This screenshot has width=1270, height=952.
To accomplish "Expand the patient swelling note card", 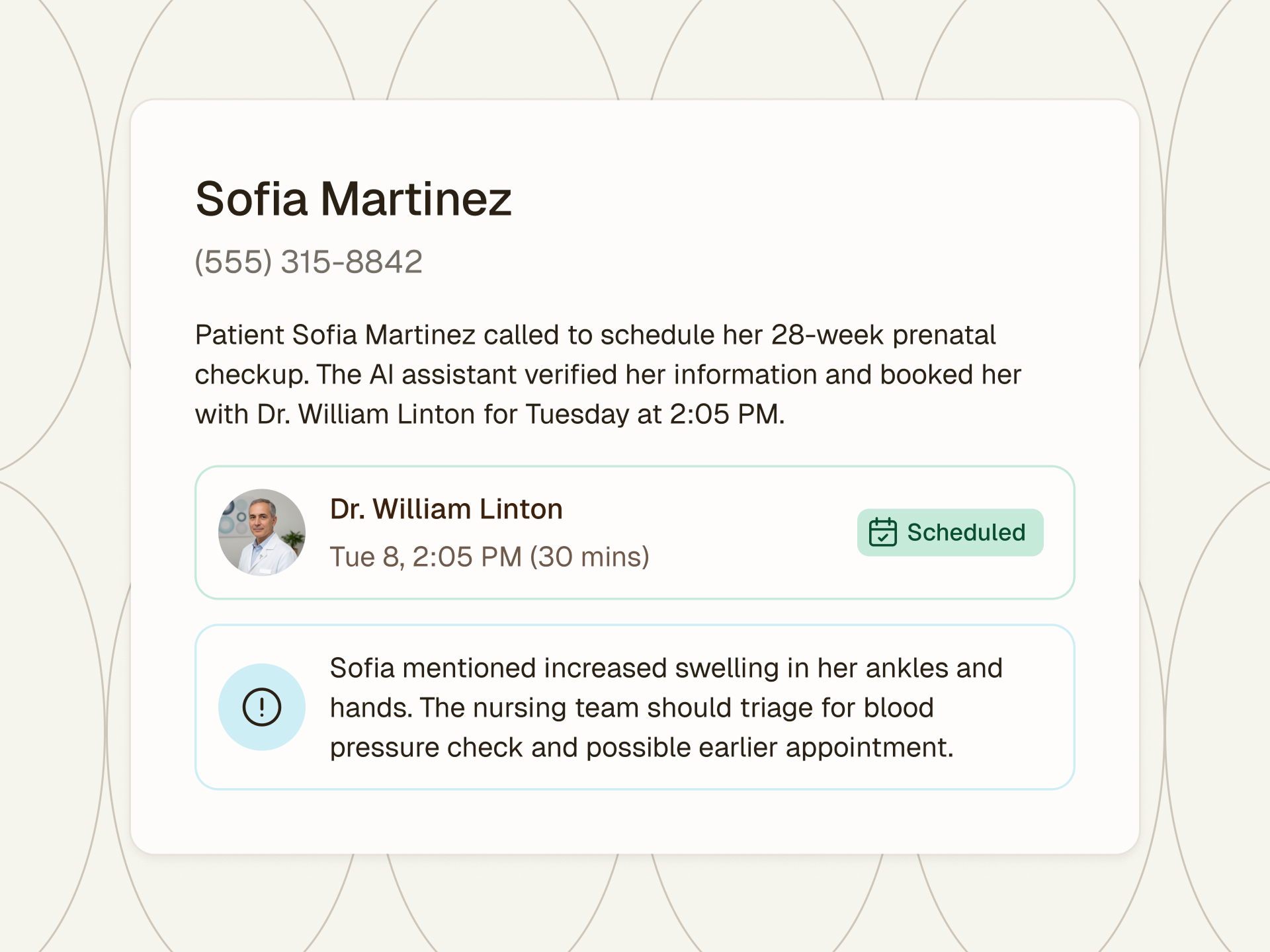I will pyautogui.click(x=635, y=706).
